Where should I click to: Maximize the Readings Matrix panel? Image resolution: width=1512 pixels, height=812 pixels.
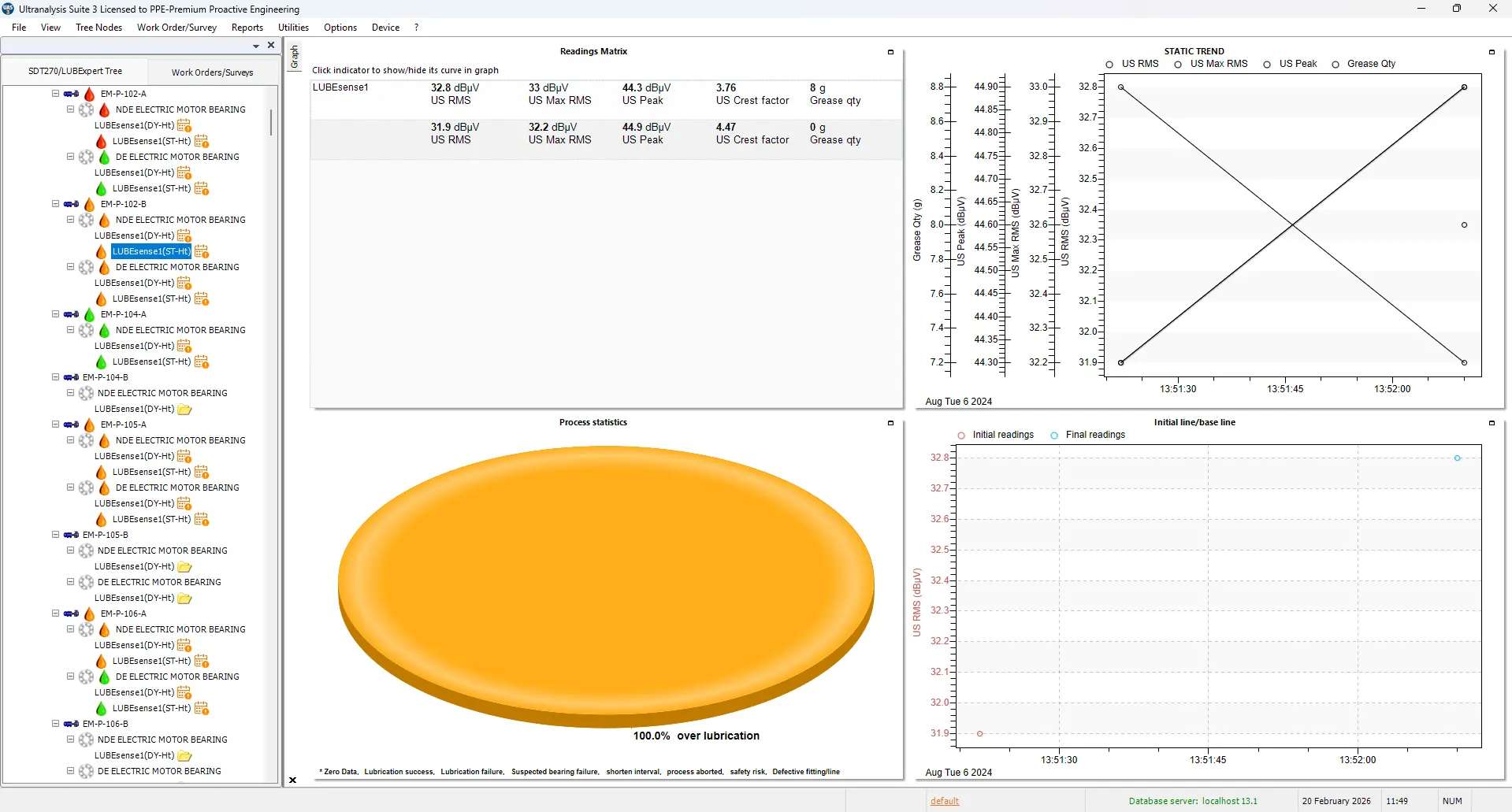(891, 52)
